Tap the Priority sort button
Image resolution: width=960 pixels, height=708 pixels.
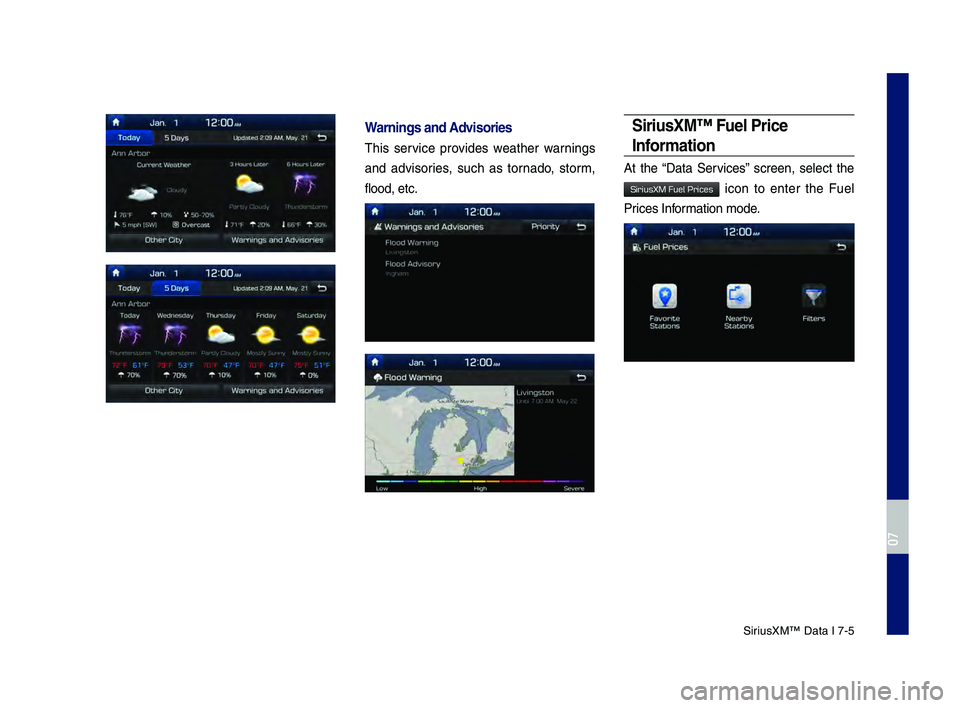click(x=545, y=227)
